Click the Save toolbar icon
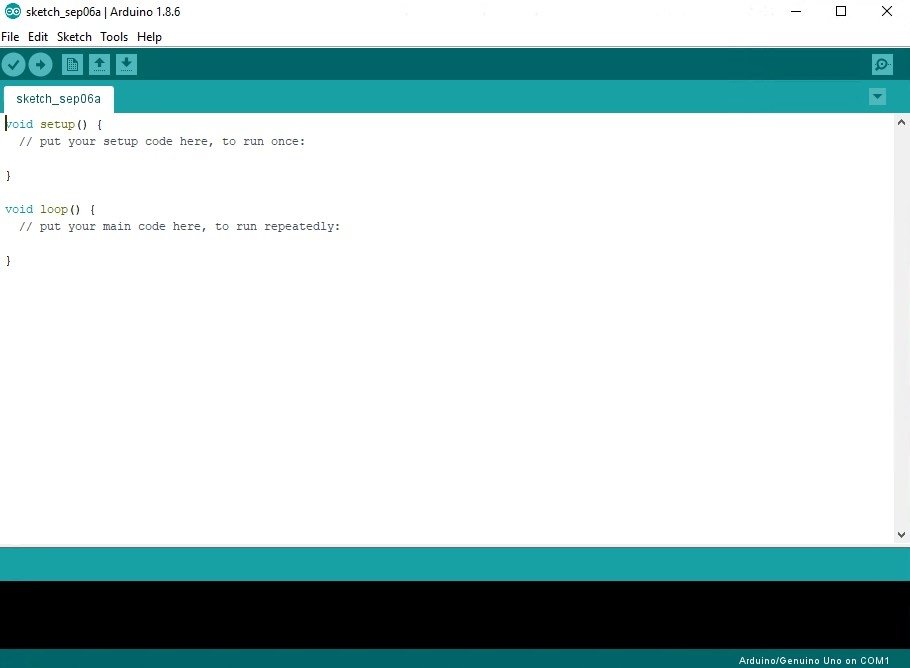910x668 pixels. [126, 64]
